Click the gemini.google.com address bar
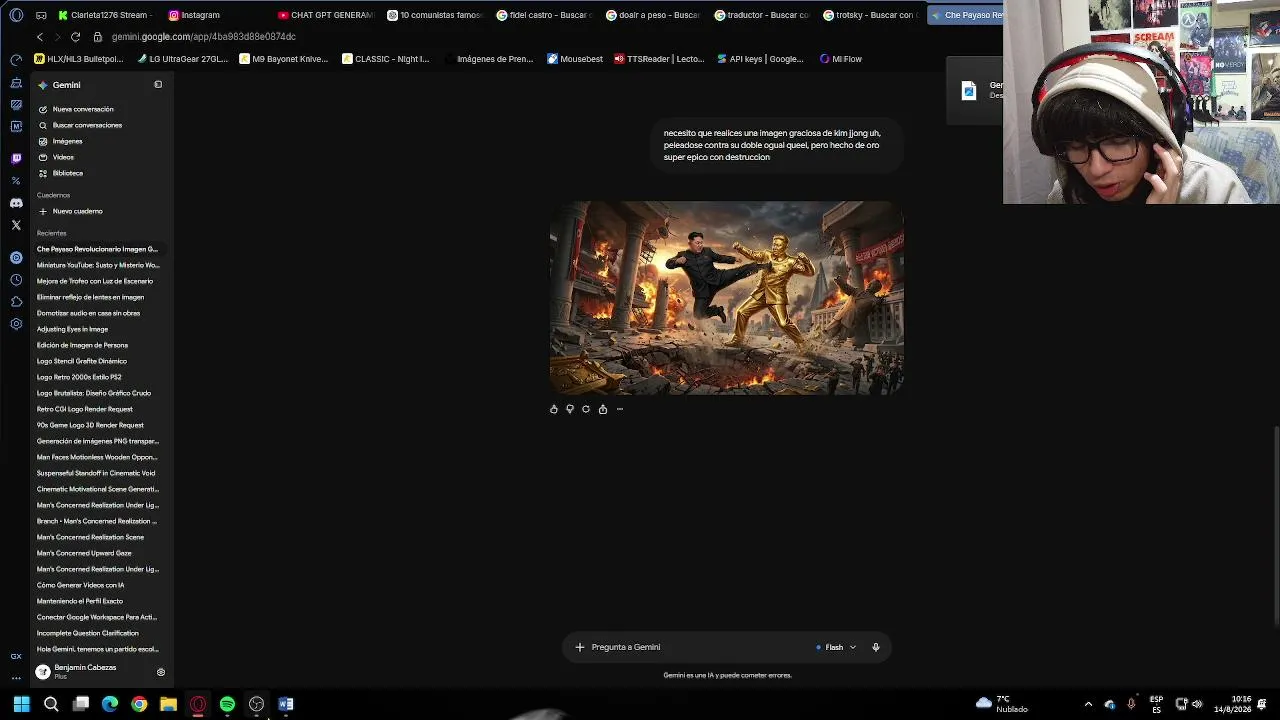The height and width of the screenshot is (720, 1280). (203, 37)
